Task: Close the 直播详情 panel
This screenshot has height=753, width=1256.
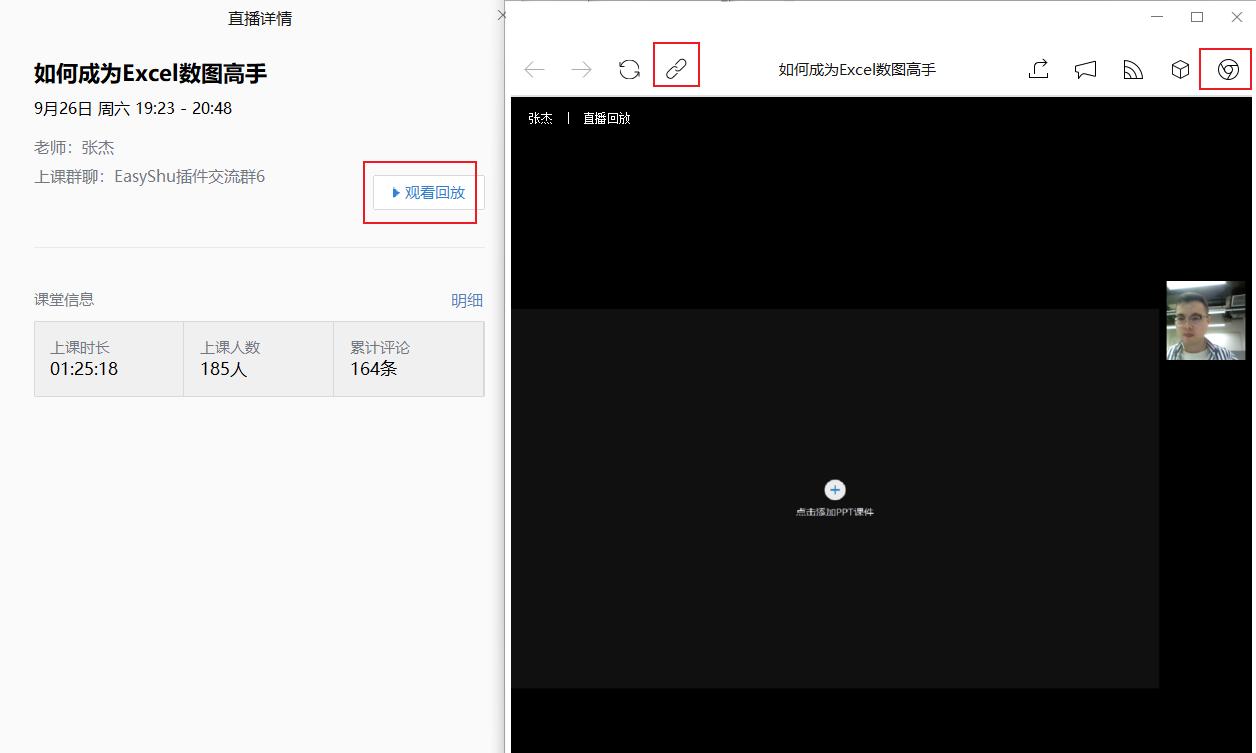Action: click(501, 15)
